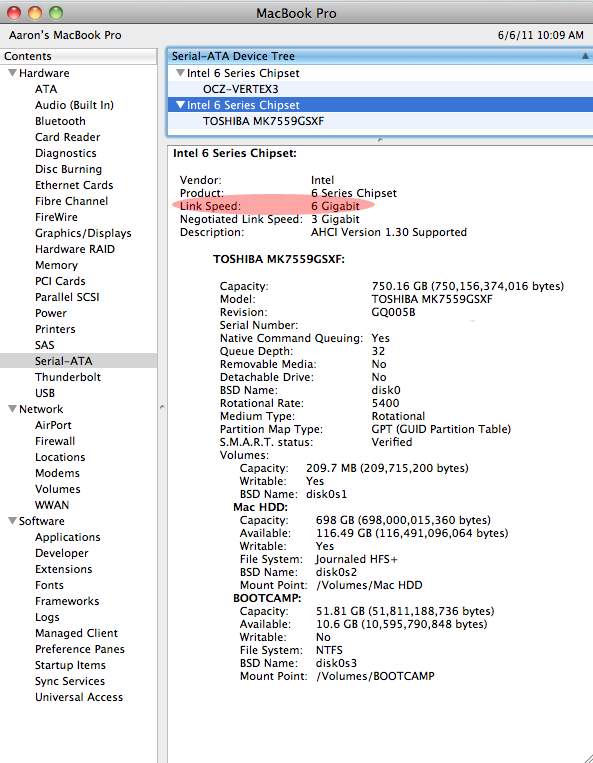Collapse the Software section triangle

[13, 521]
